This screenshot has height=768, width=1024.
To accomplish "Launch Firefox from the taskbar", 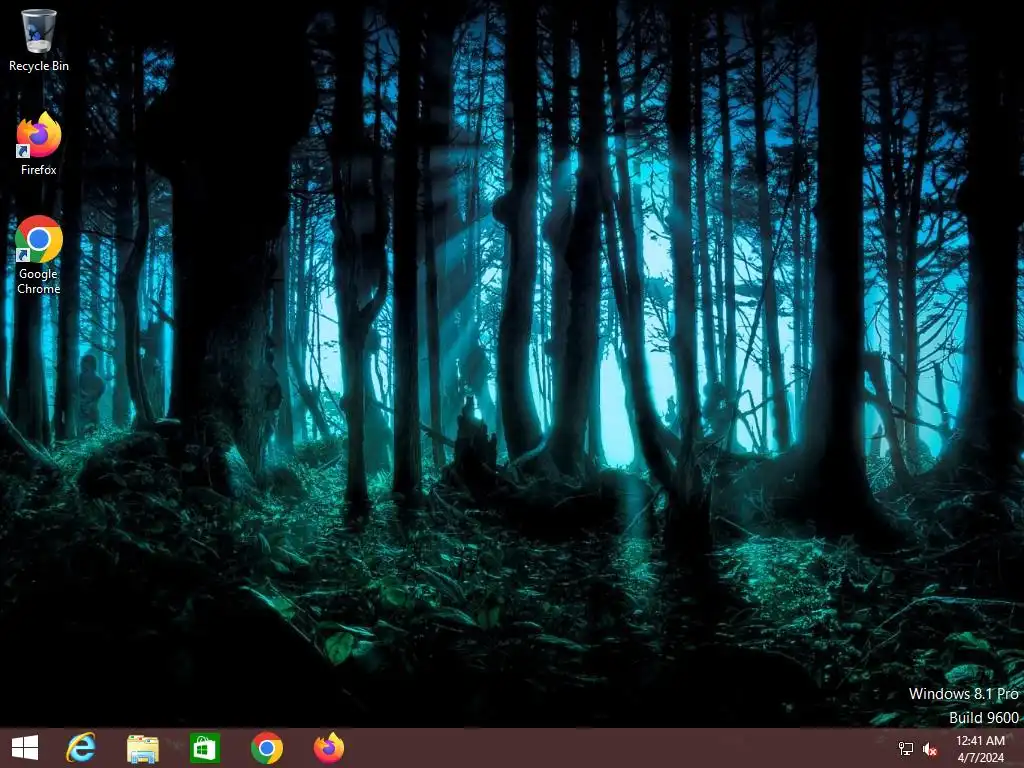I will 328,748.
